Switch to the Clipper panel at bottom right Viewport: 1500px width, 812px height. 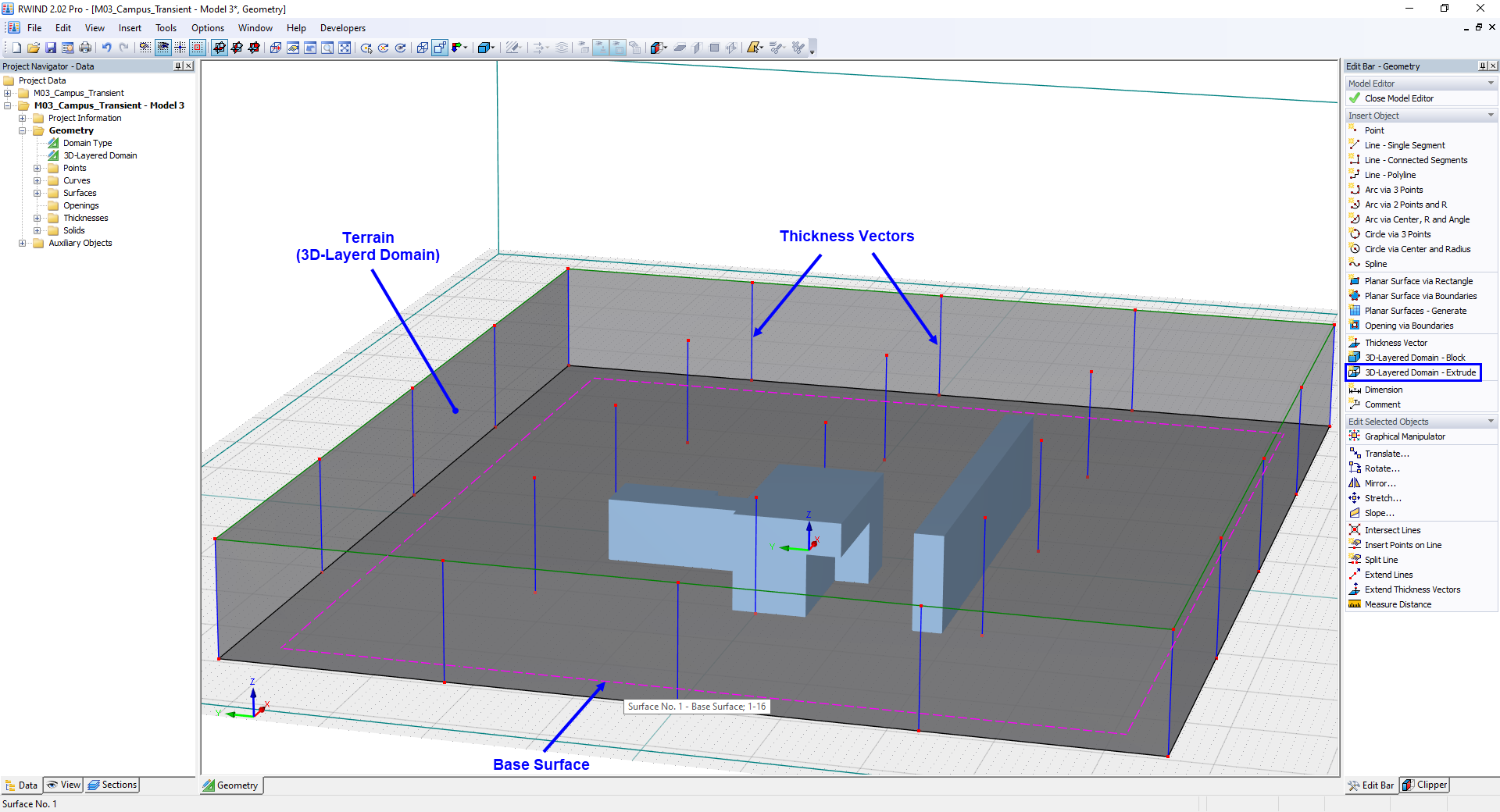click(x=1423, y=785)
